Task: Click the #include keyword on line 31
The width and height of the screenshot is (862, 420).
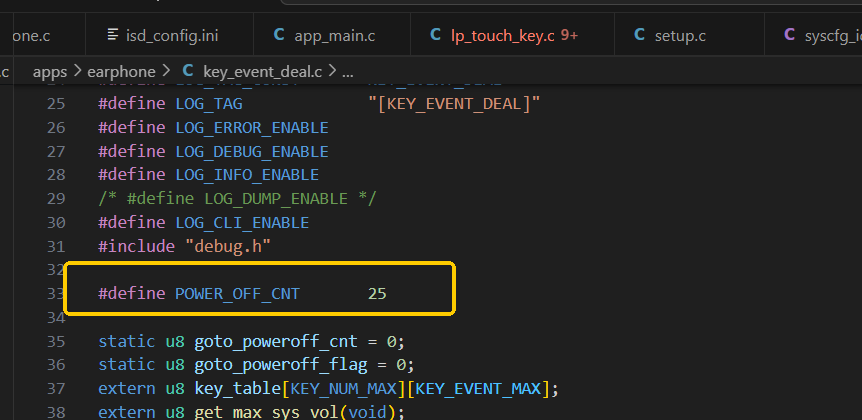Action: click(x=136, y=246)
